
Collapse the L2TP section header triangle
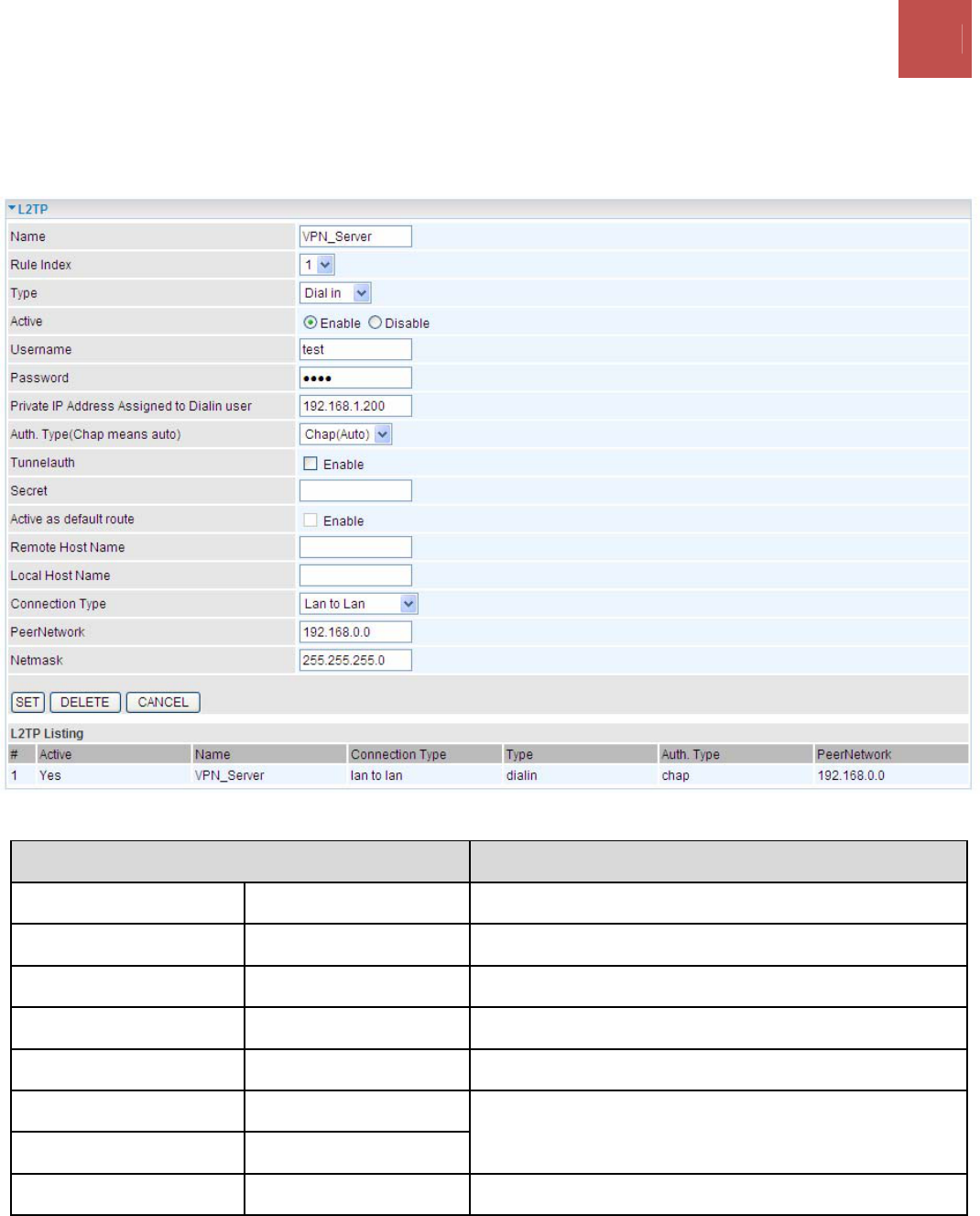(12, 209)
